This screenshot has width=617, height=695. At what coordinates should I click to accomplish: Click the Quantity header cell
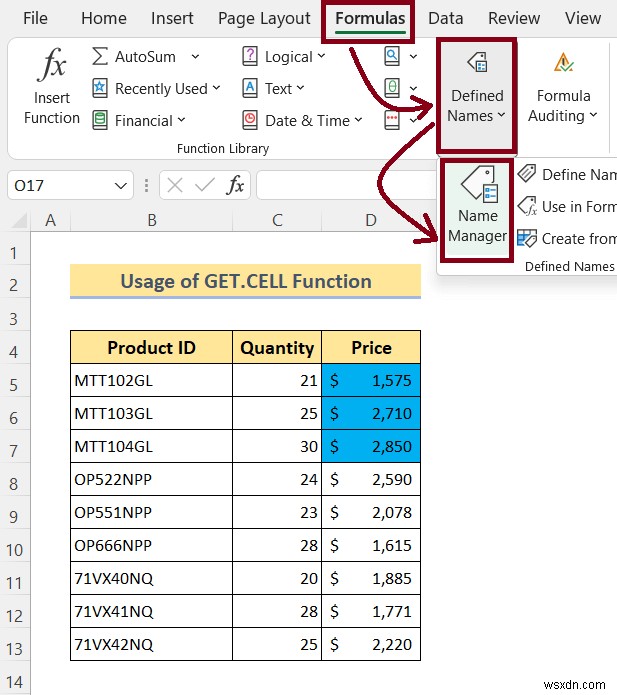(x=277, y=348)
